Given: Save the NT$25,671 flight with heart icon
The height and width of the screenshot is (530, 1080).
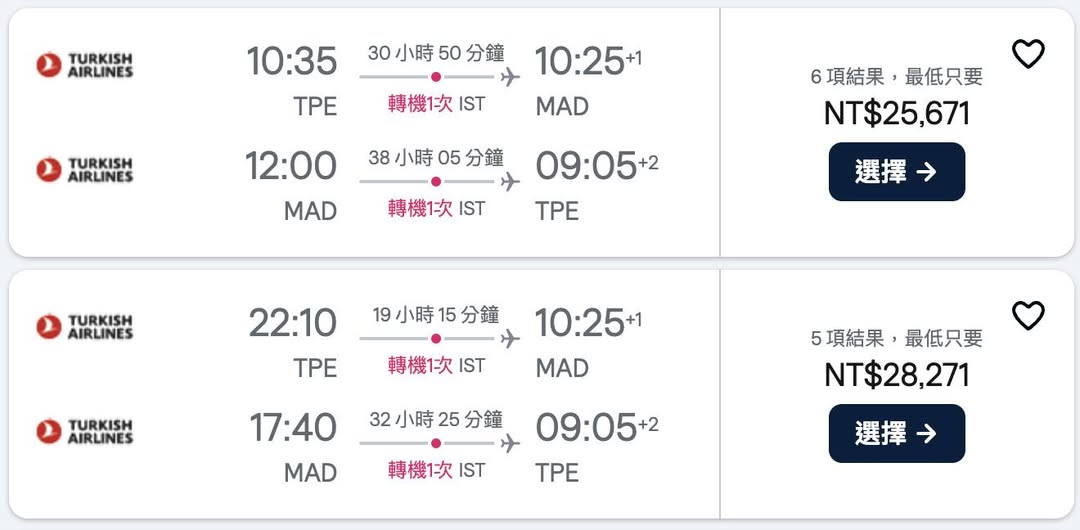Looking at the screenshot, I should 1028,54.
